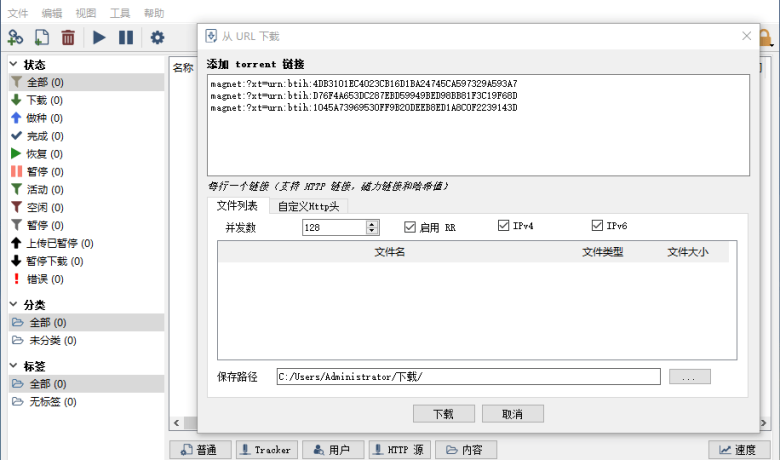
Task: Open the 工具 menu
Action: (120, 13)
